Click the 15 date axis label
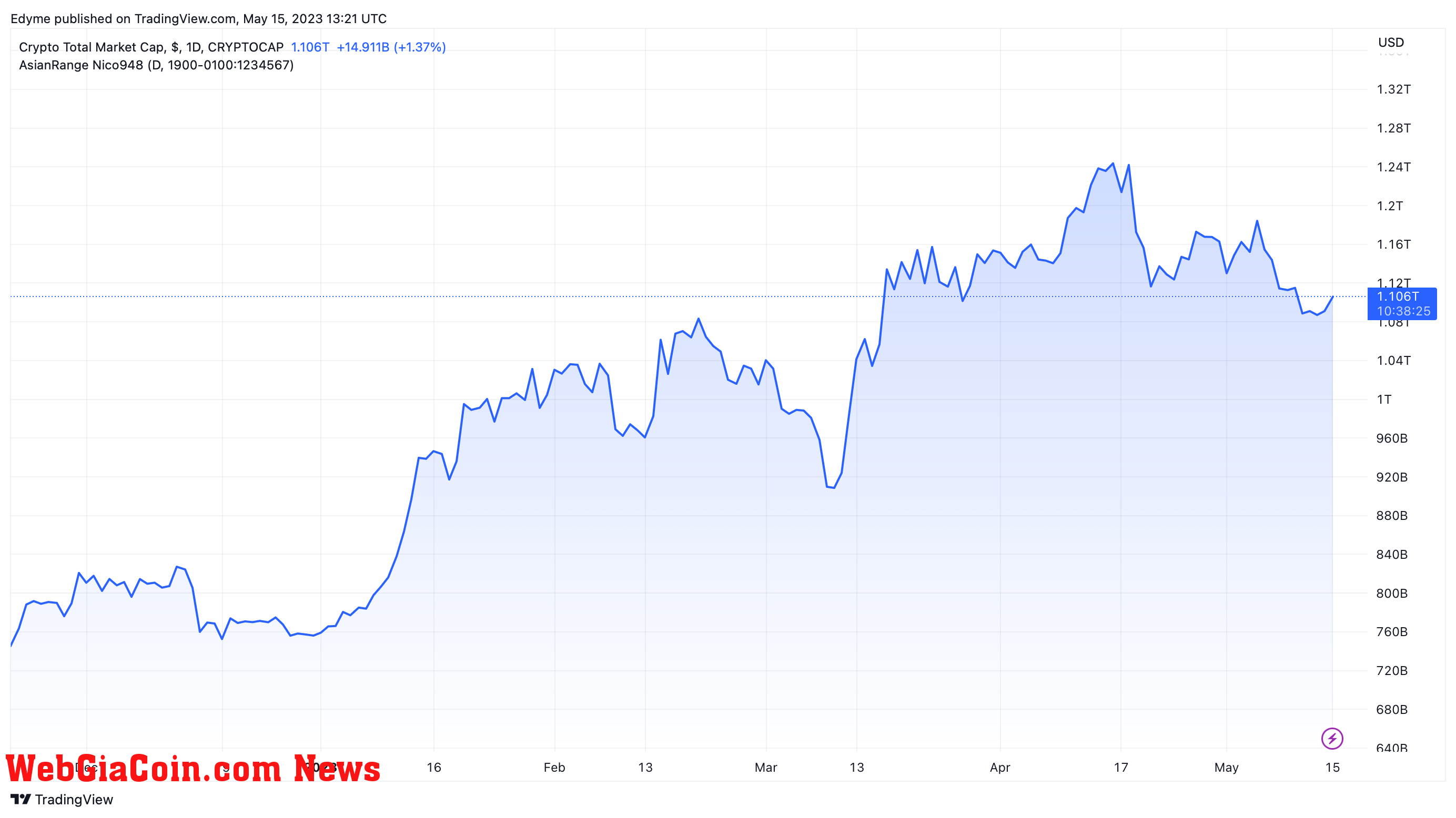Screen dimensions: 1456x818 [1332, 767]
